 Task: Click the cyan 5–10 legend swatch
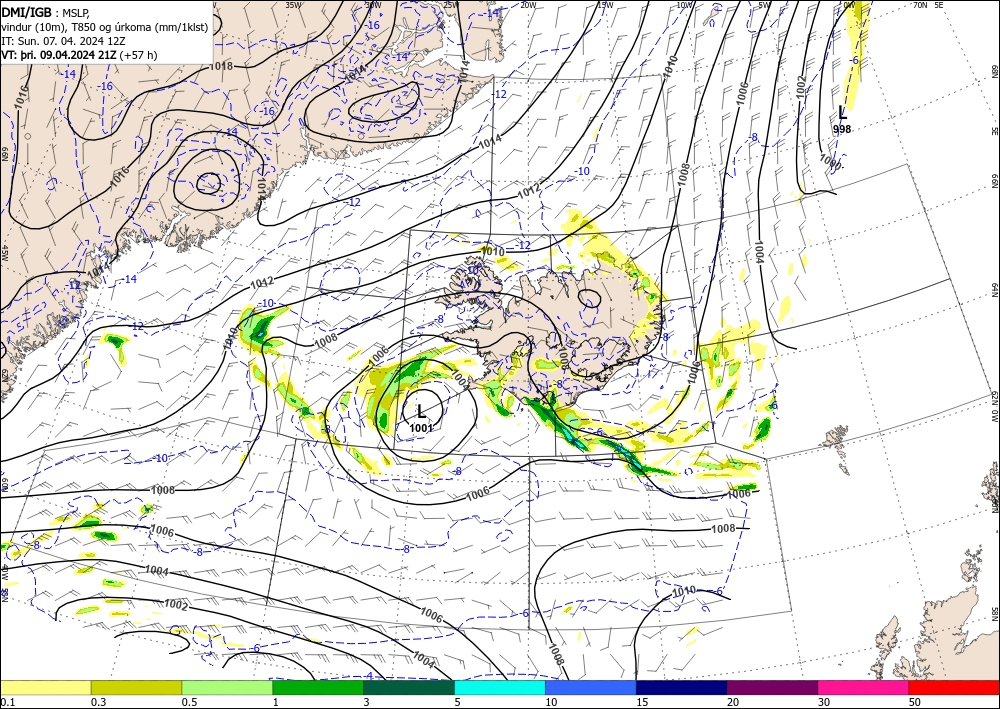point(499,687)
